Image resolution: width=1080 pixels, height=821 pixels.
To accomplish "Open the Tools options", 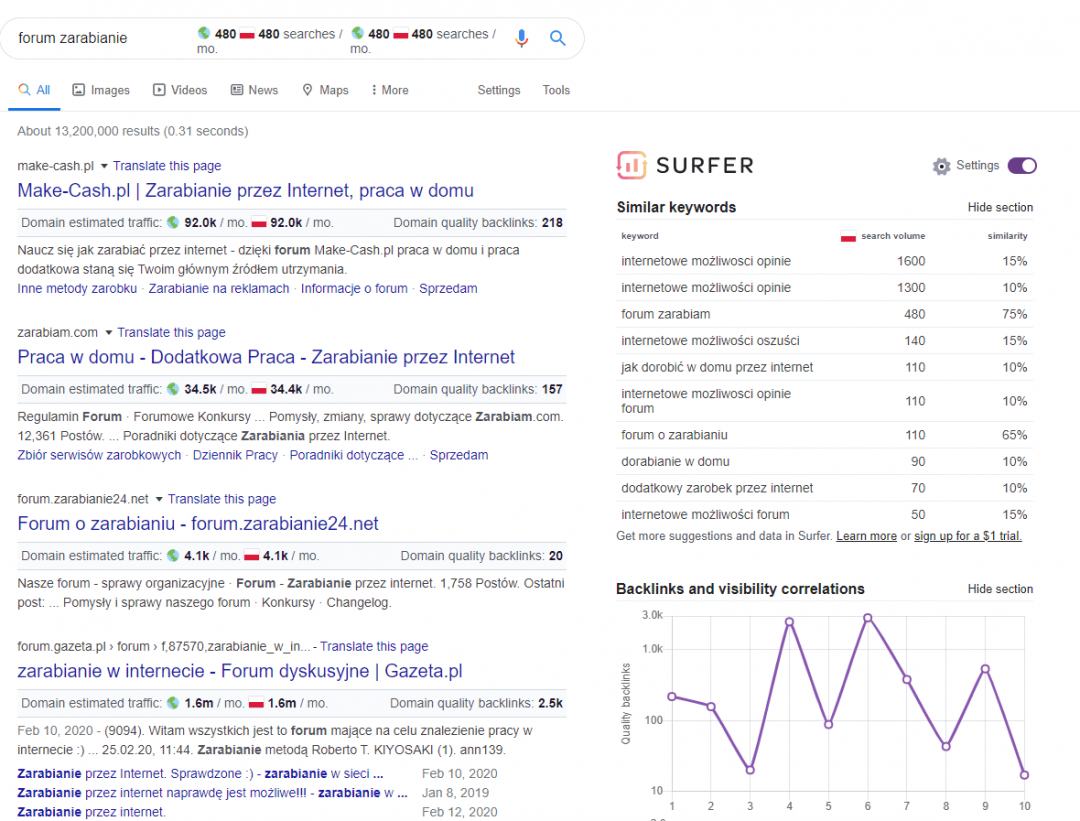I will (556, 90).
